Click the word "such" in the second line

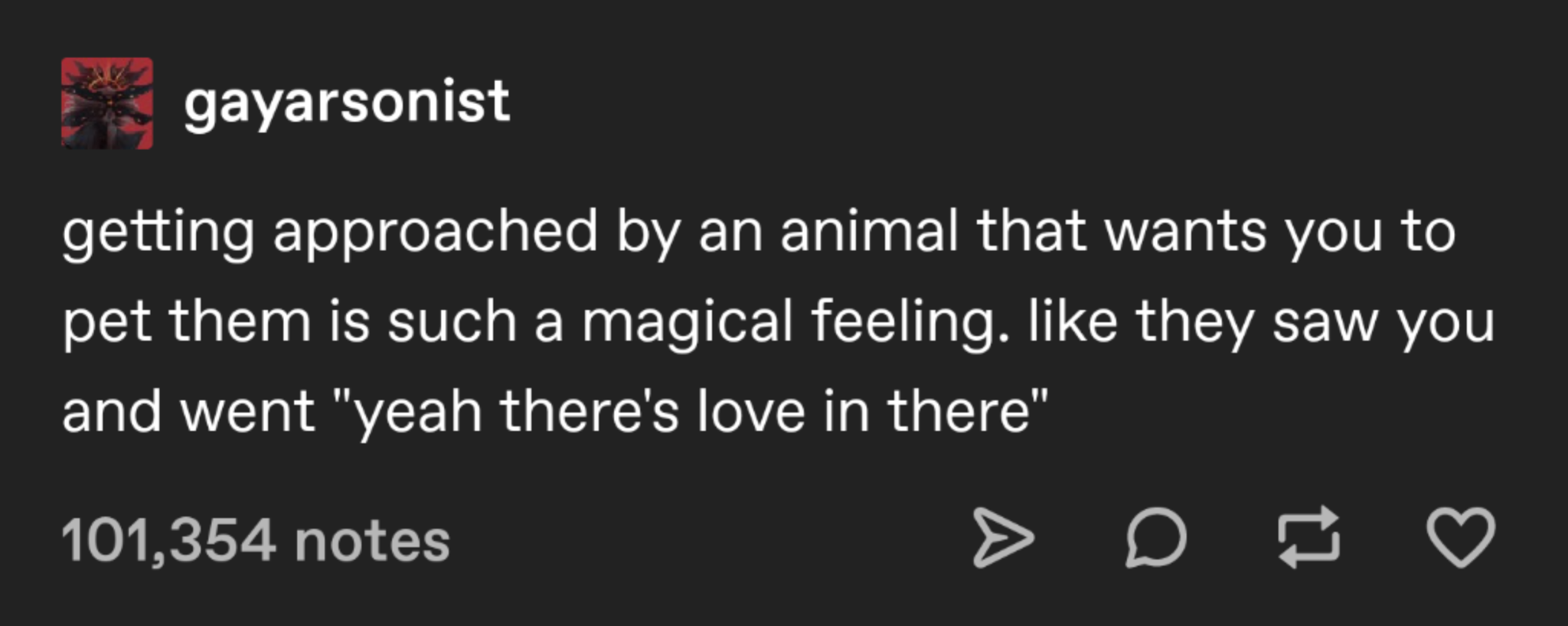[x=452, y=321]
